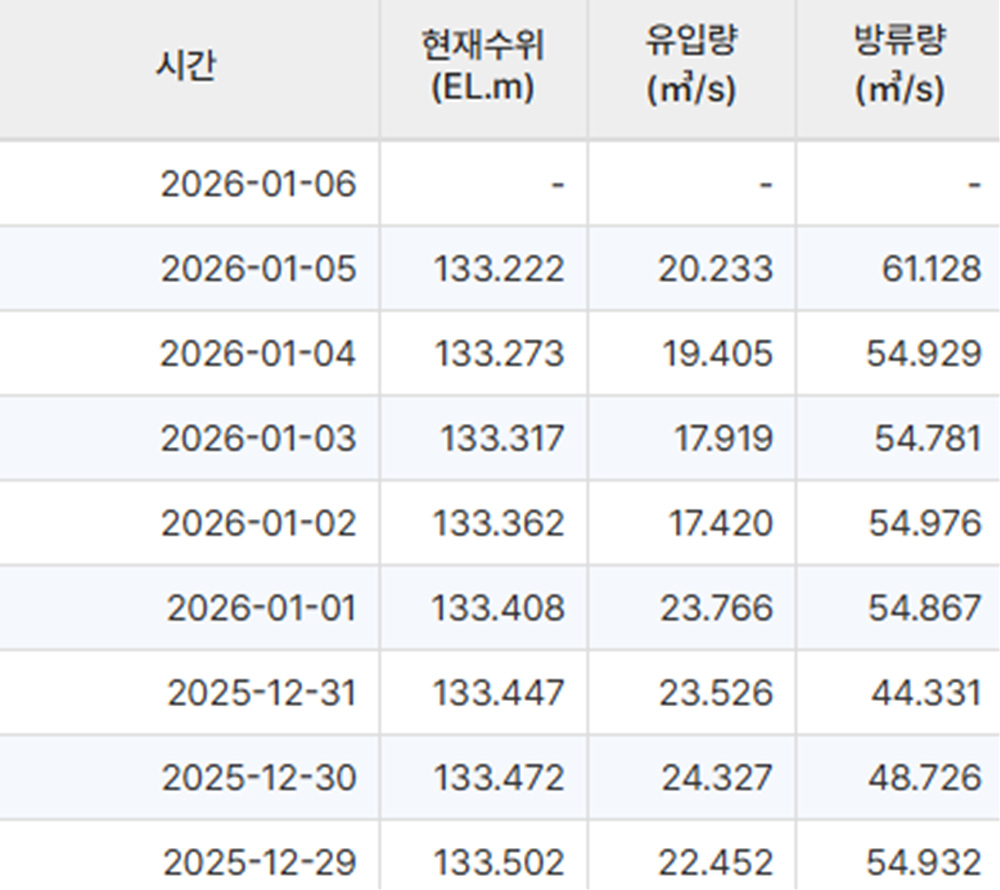
Task: Select the 2025-12-31 date cell
Action: [261, 693]
